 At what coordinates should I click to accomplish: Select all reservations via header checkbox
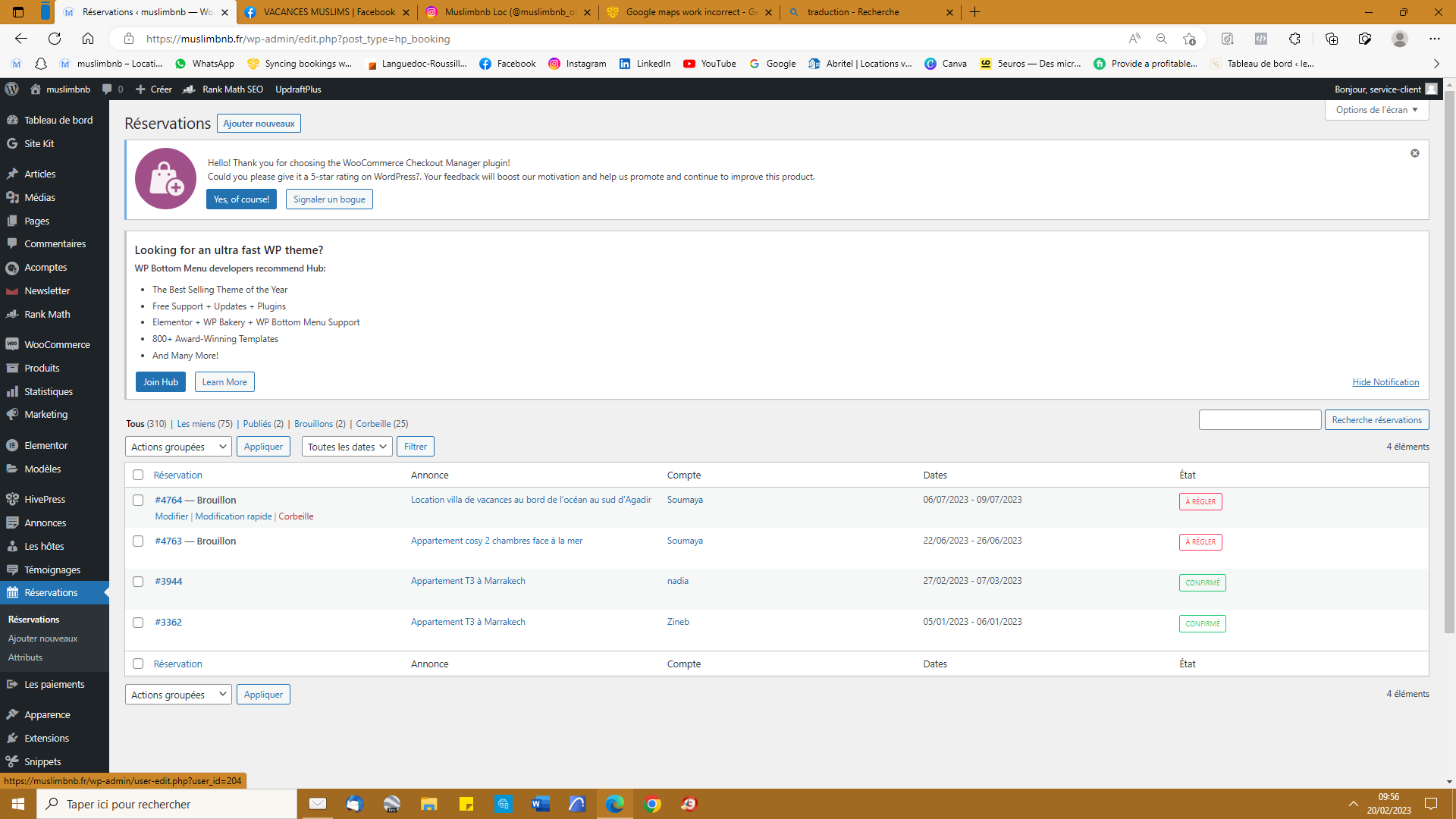[138, 475]
